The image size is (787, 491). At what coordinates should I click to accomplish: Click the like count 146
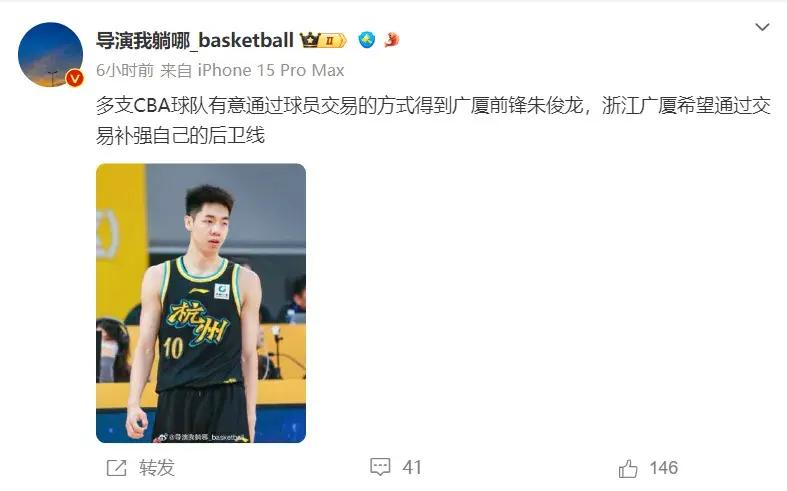click(664, 468)
